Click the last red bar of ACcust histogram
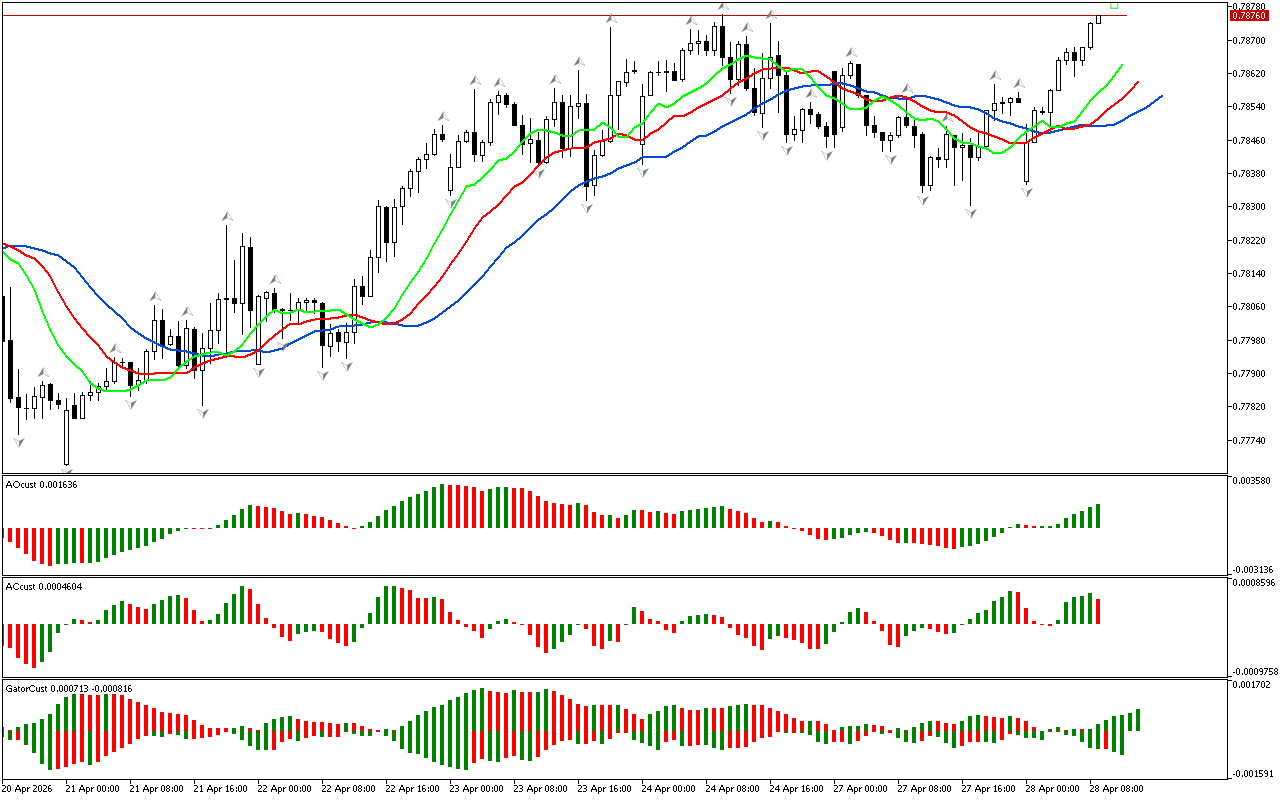Viewport: 1280px width, 800px height. (1098, 611)
